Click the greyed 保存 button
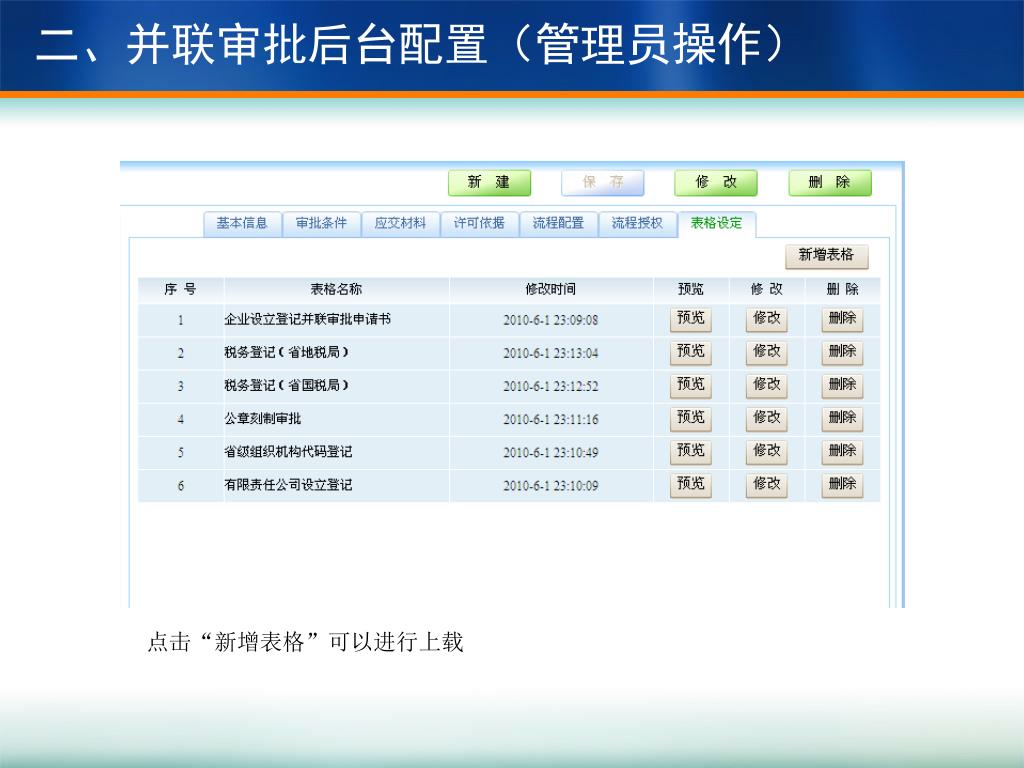The image size is (1024, 768). click(602, 182)
